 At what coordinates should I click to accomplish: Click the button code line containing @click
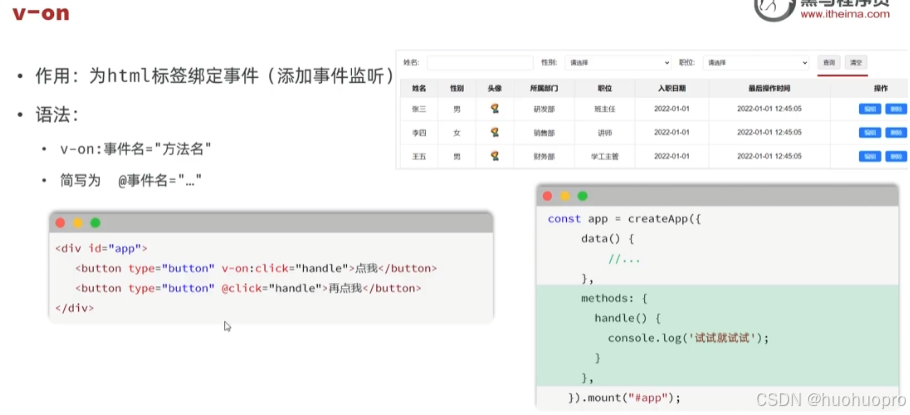pyautogui.click(x=248, y=288)
